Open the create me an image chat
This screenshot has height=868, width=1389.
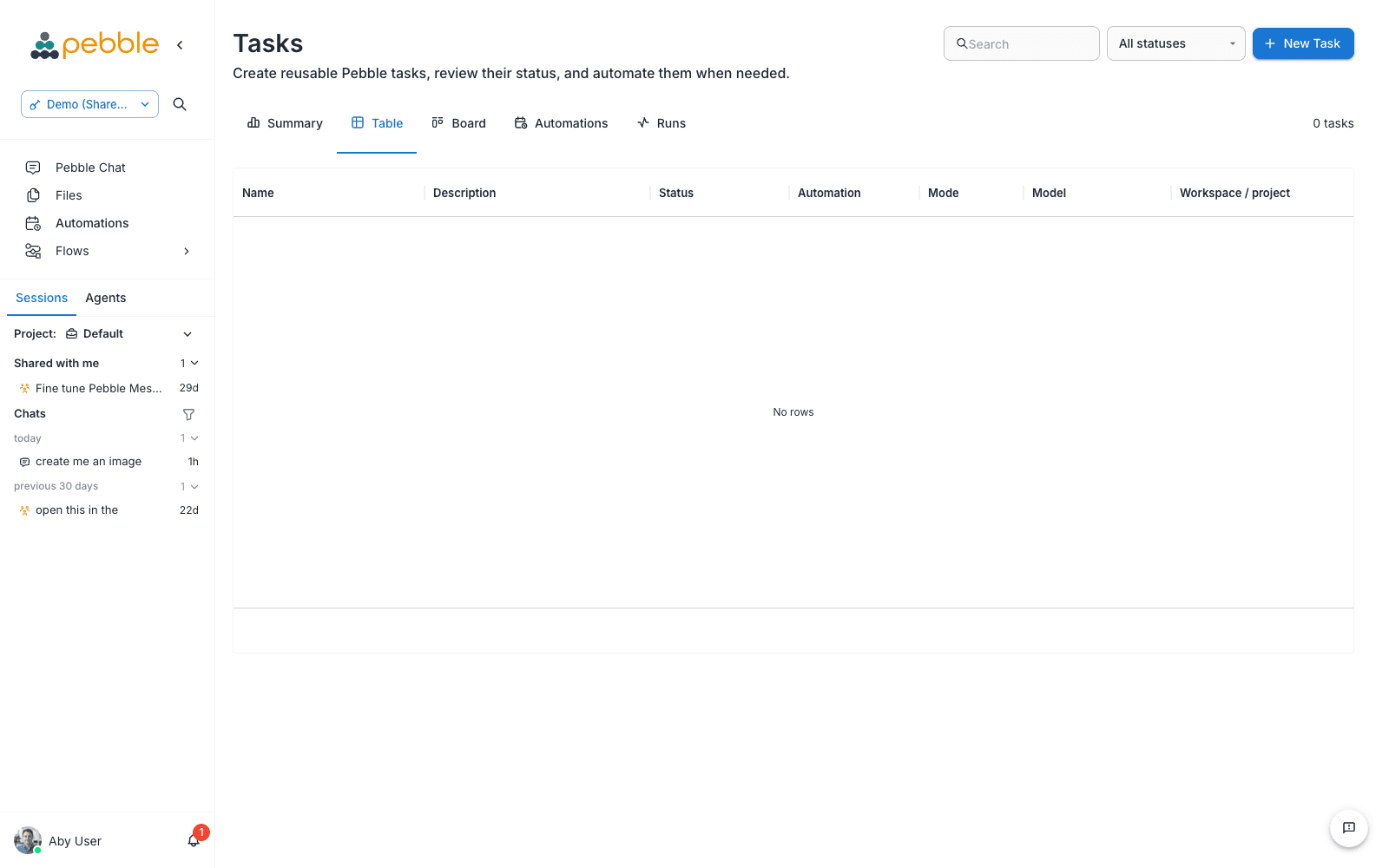coord(108,462)
